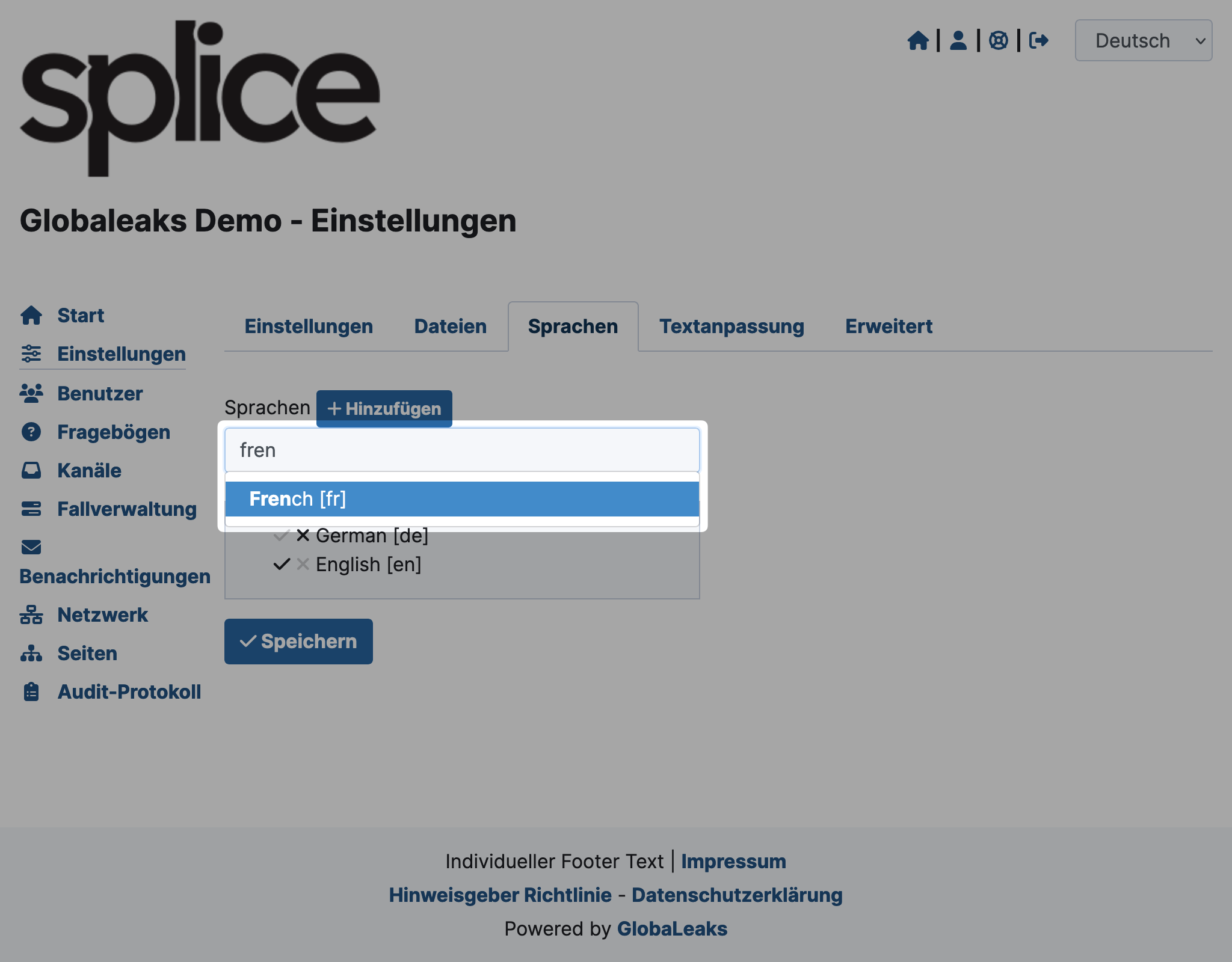Viewport: 1232px width, 962px height.
Task: Click the logout icon in header
Action: (1039, 40)
